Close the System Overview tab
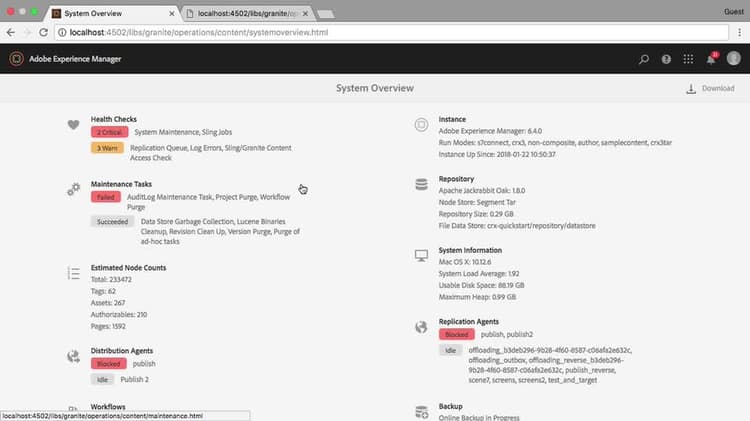Screen dimensions: 750x421 coord(172,14)
